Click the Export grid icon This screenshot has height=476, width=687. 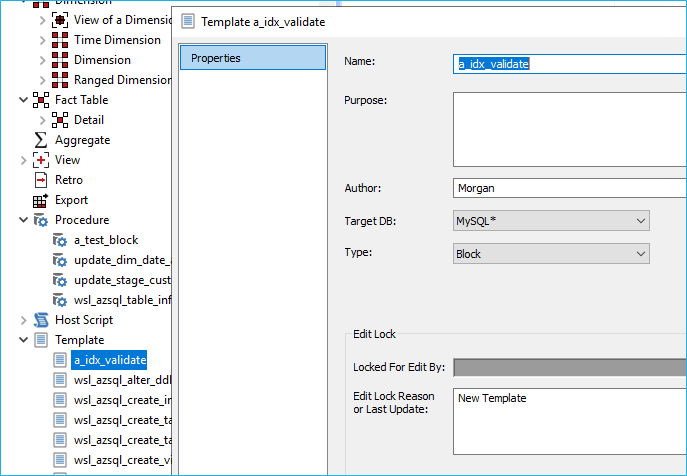pyautogui.click(x=41, y=200)
